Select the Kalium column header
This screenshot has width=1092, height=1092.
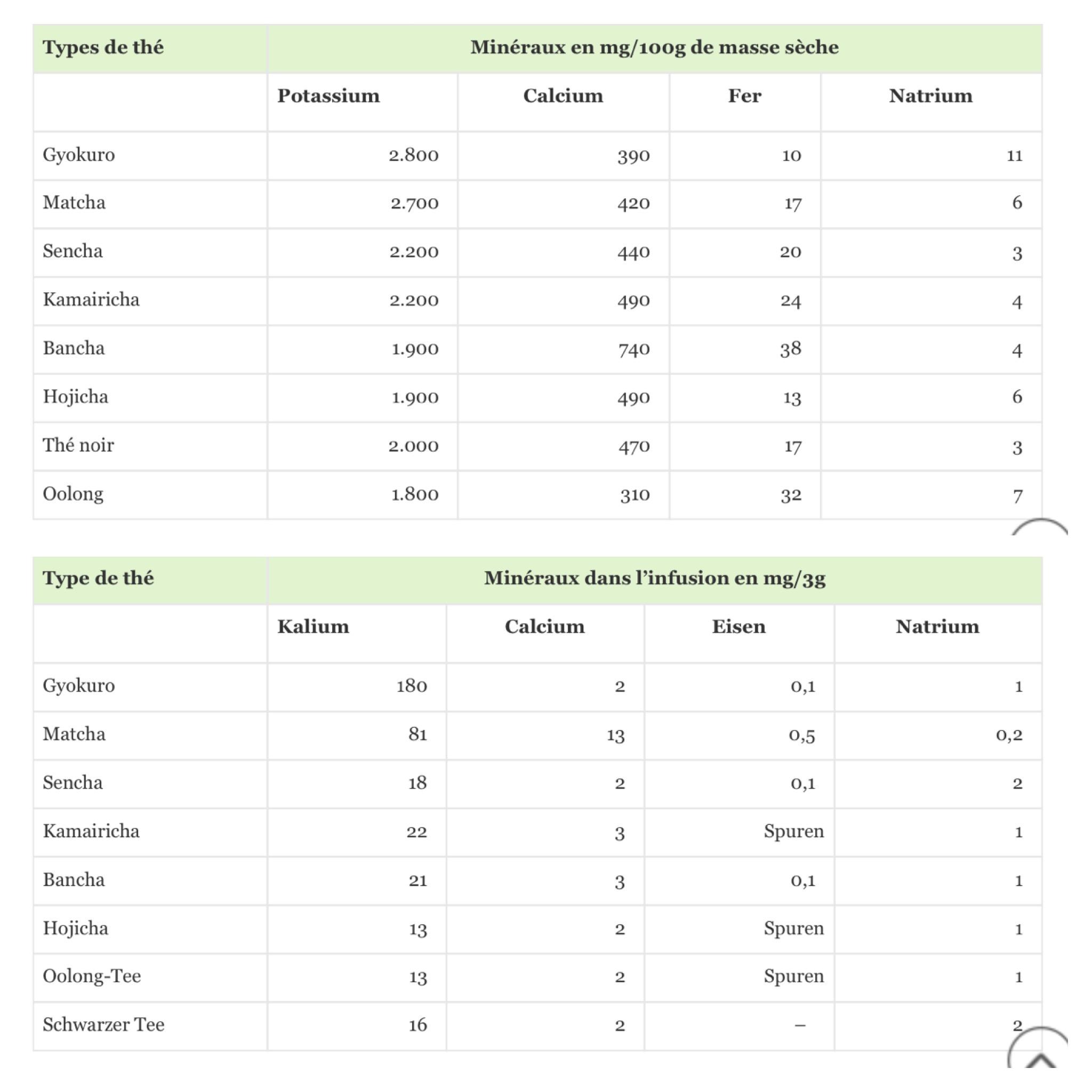coord(313,627)
